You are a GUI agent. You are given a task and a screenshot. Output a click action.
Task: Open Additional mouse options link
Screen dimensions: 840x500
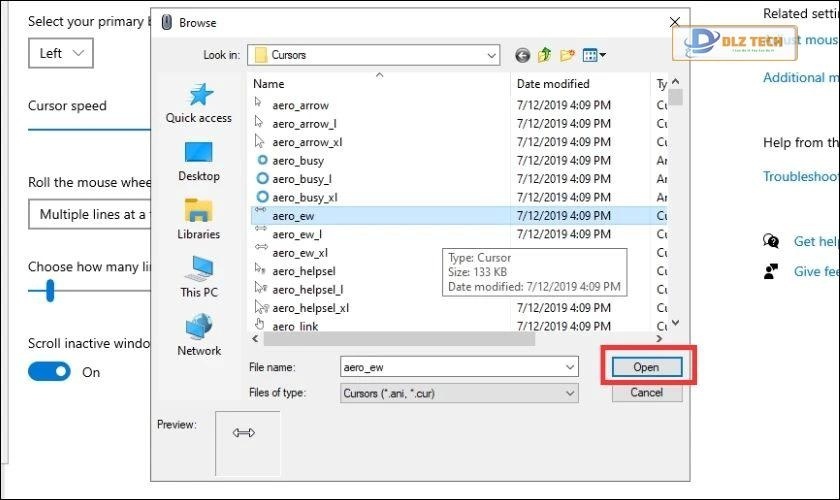tap(801, 78)
